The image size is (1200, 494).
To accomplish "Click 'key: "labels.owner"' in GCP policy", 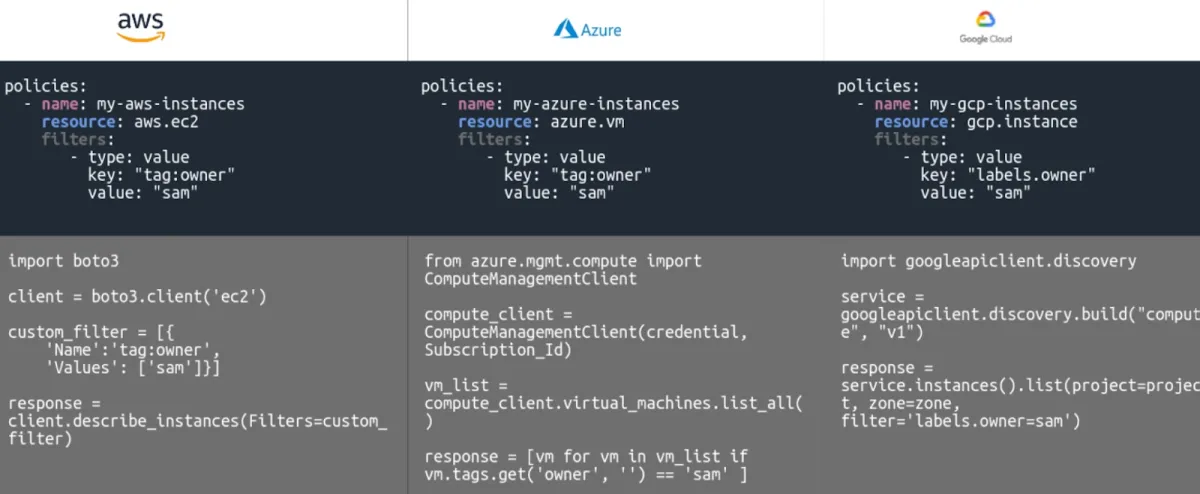I will tap(1008, 175).
